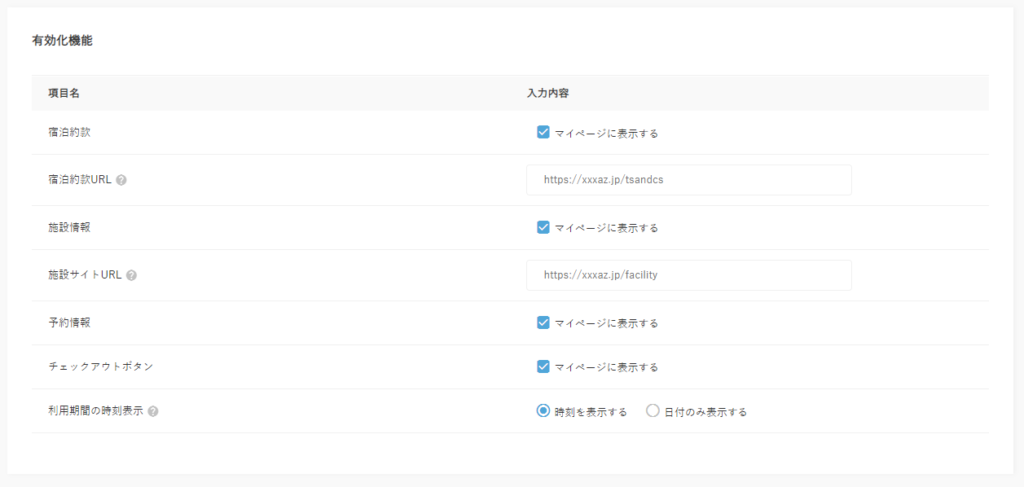
Task: Click the 施設情報 row name text
Action: 70,227
